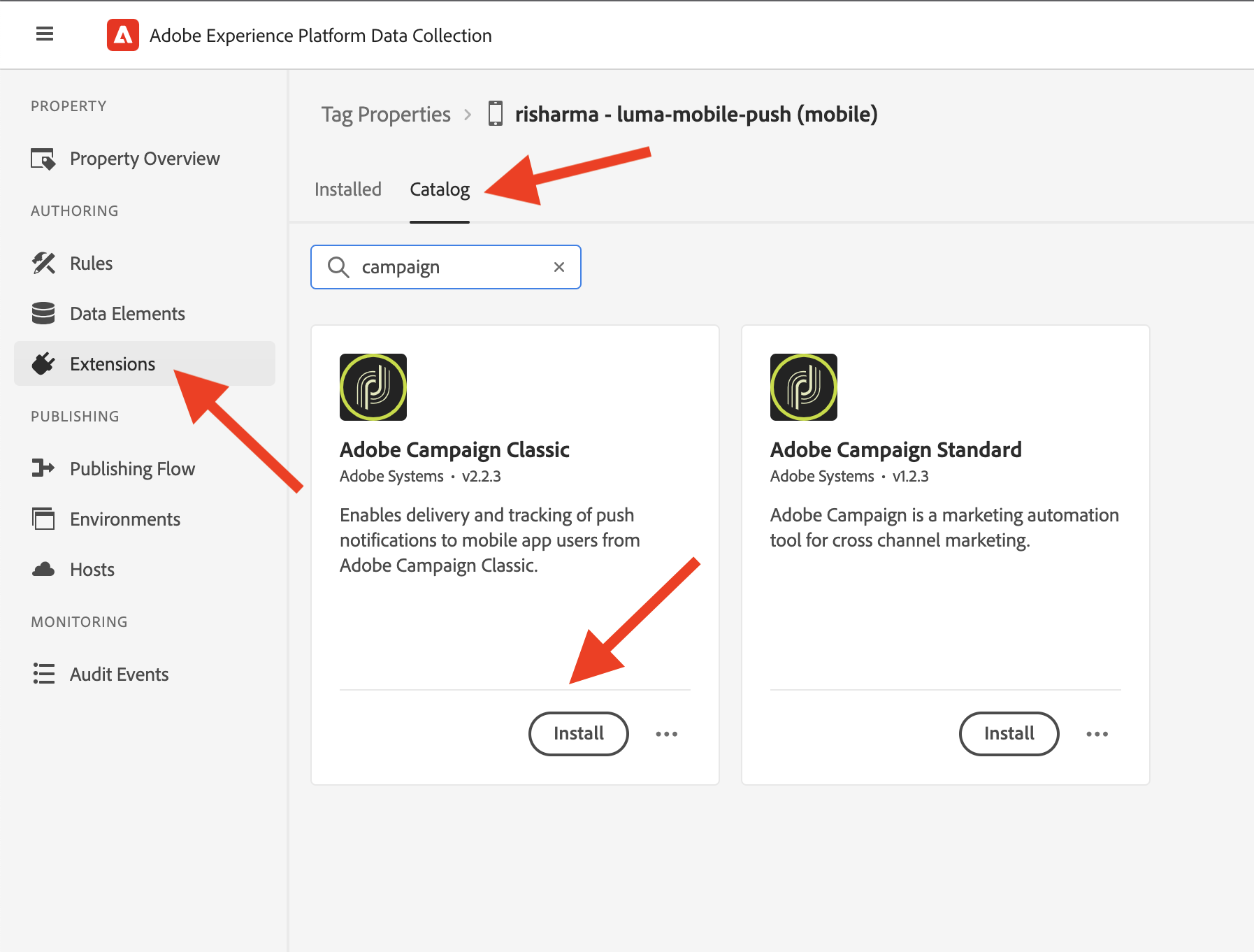
Task: Open more options for Adobe Campaign Standard
Action: (1097, 734)
